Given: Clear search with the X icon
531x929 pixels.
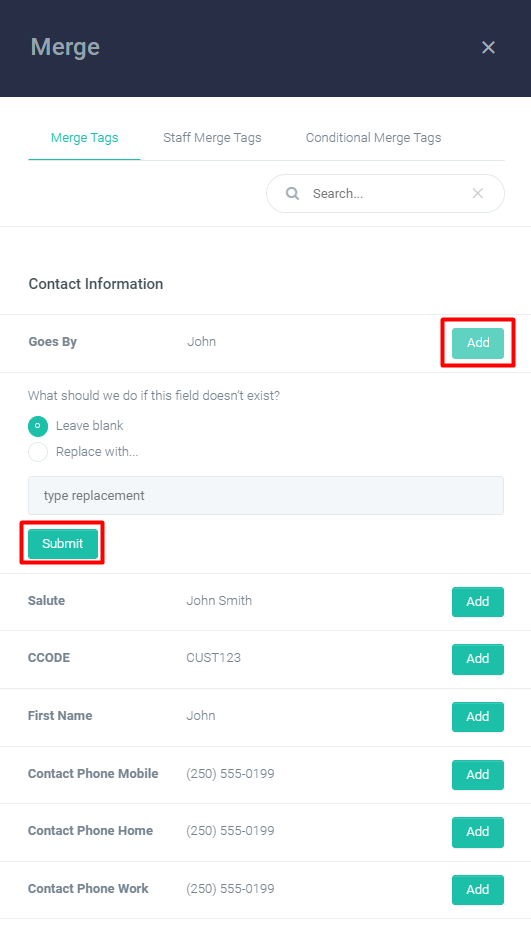Looking at the screenshot, I should click(x=478, y=193).
